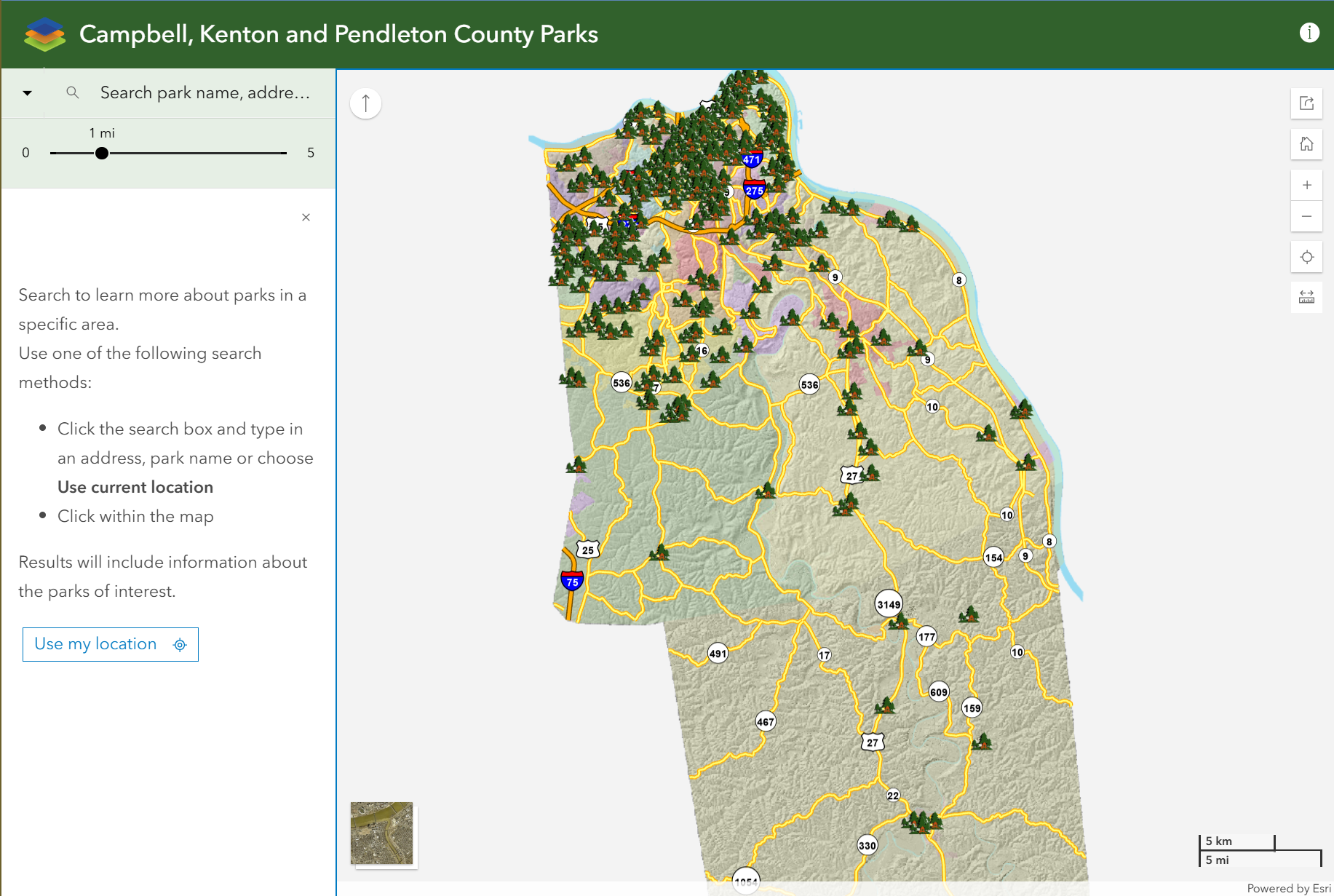This screenshot has width=1334, height=896.
Task: Click the 'Click within the map' bullet
Action: pos(135,516)
